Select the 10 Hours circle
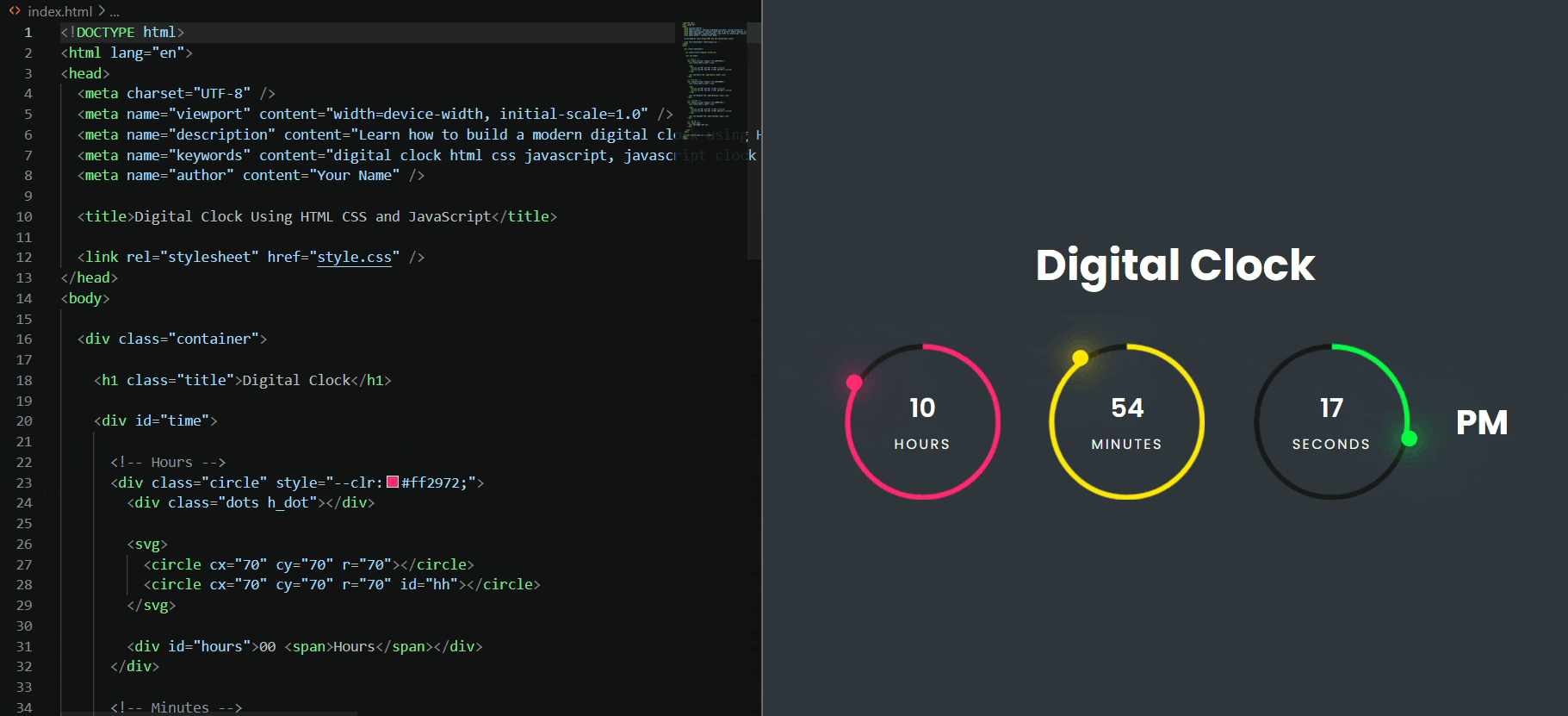The width and height of the screenshot is (1568, 716). [x=922, y=421]
